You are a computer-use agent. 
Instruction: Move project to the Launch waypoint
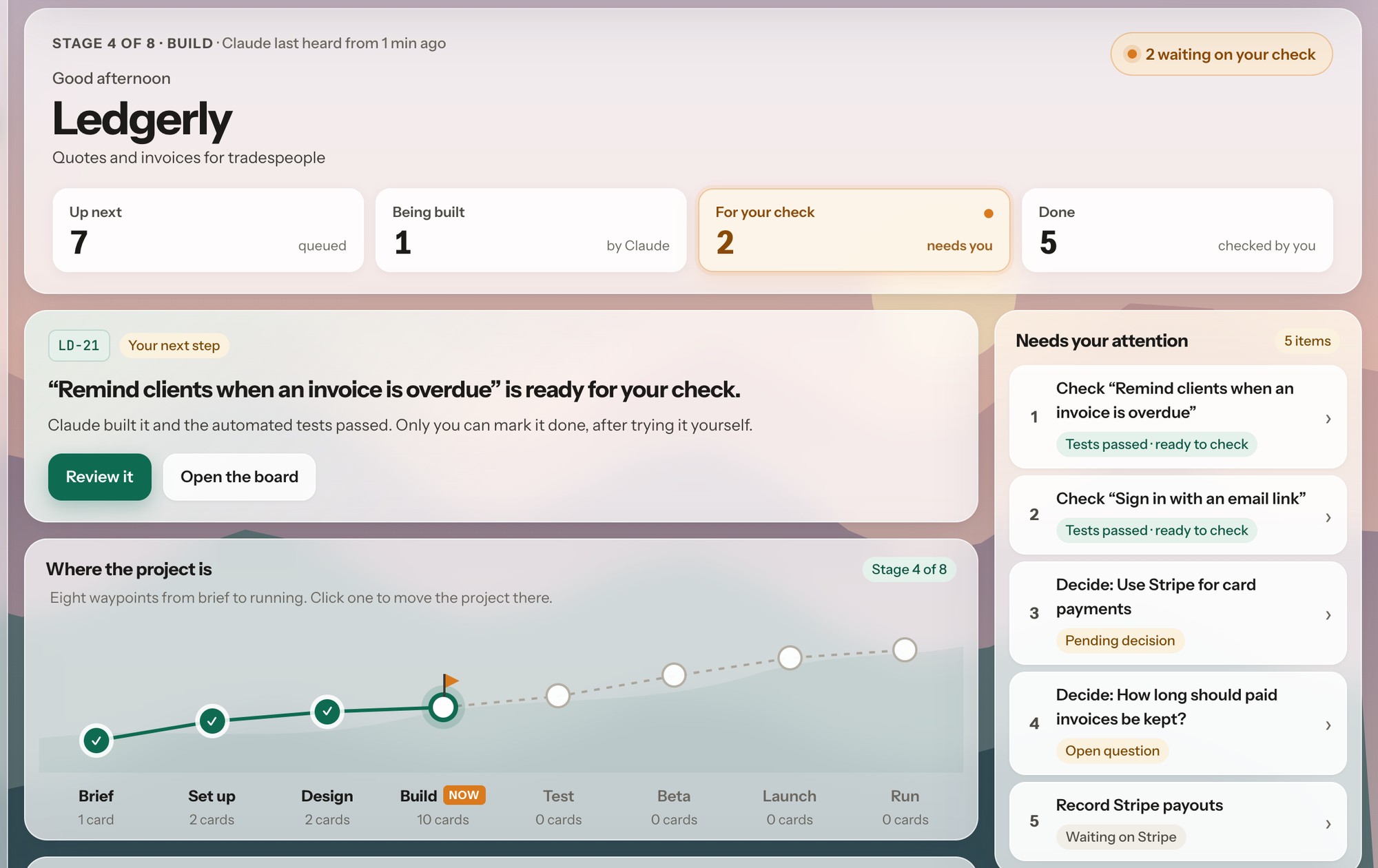(790, 657)
